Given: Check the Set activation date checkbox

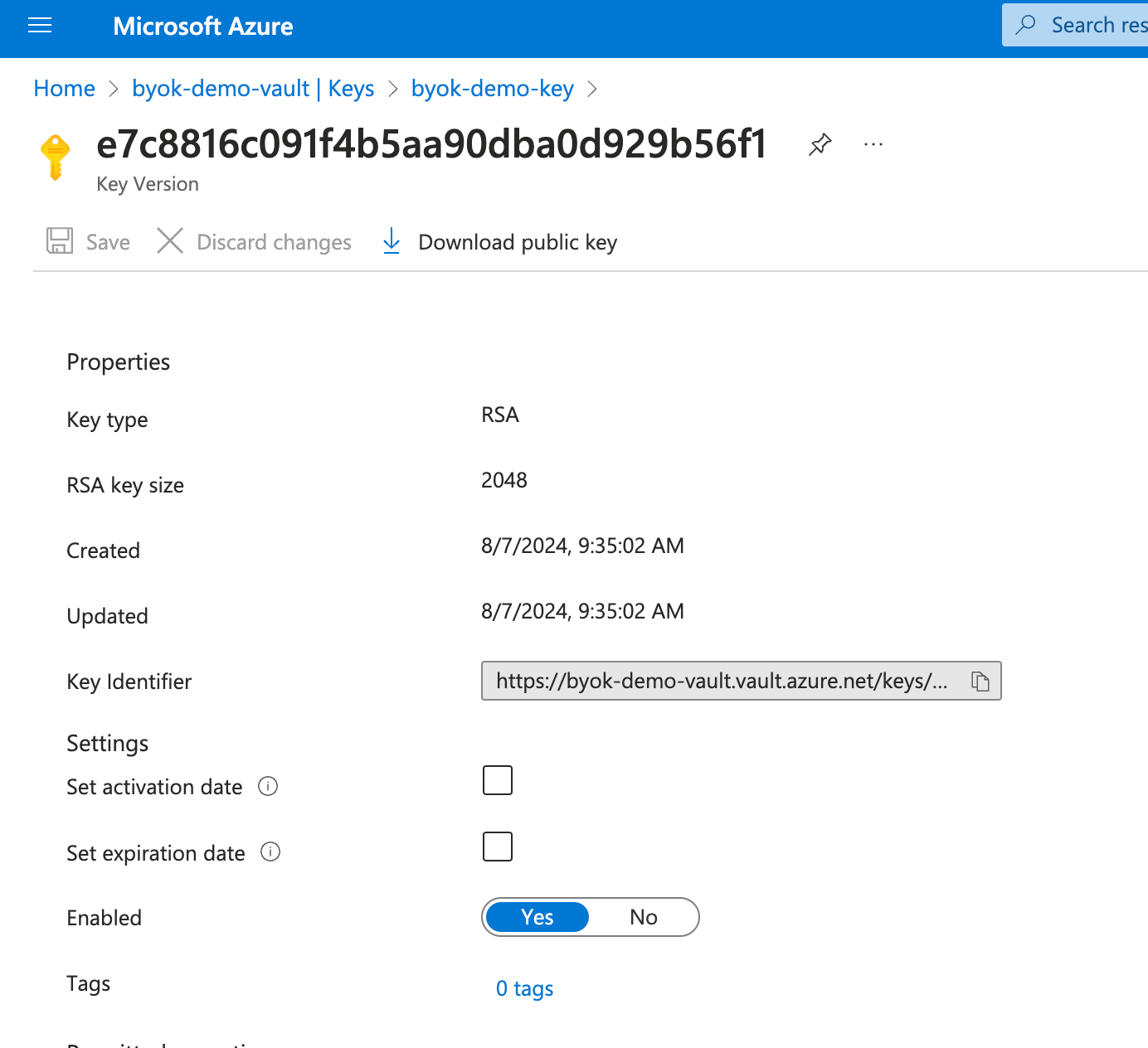Looking at the screenshot, I should pyautogui.click(x=498, y=780).
